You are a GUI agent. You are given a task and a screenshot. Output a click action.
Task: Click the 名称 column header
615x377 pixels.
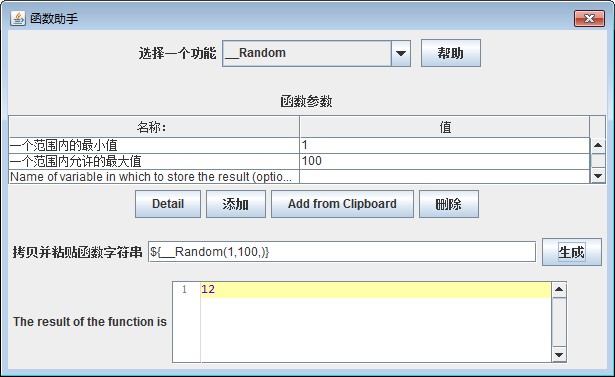pos(154,127)
